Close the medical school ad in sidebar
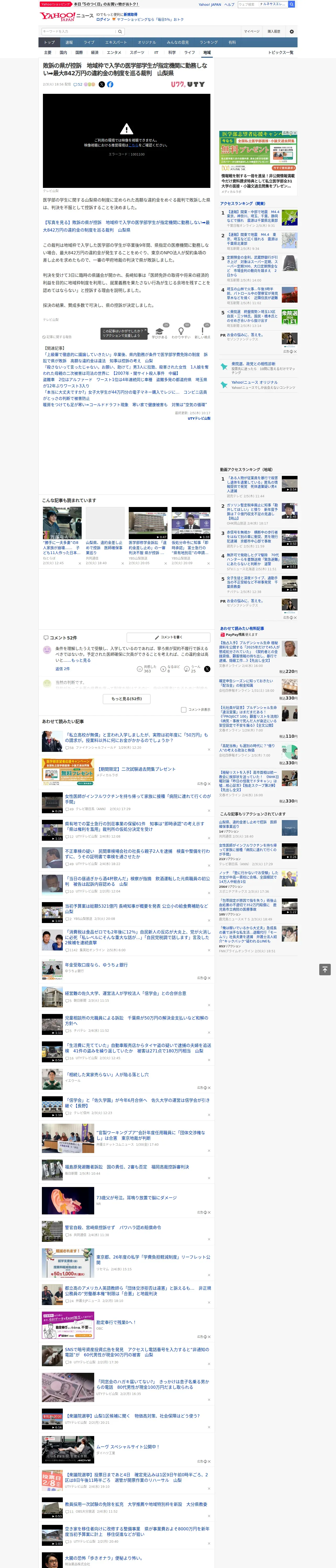 295,133
